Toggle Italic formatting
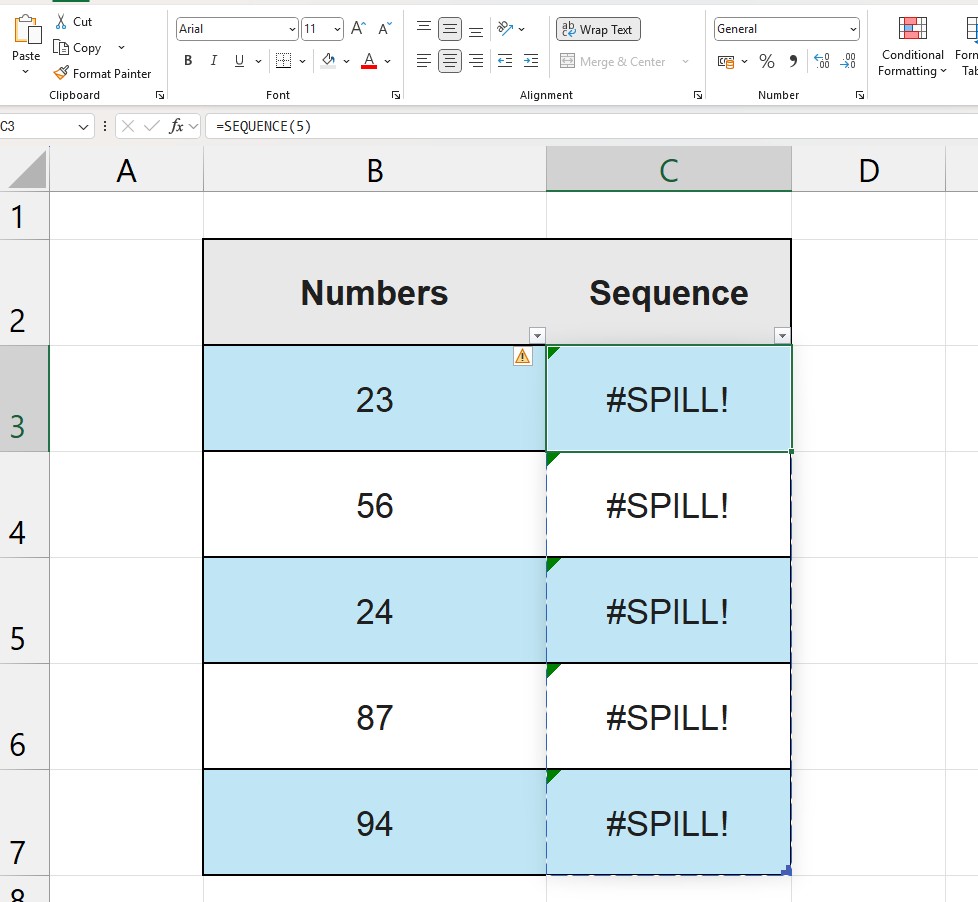 [213, 61]
